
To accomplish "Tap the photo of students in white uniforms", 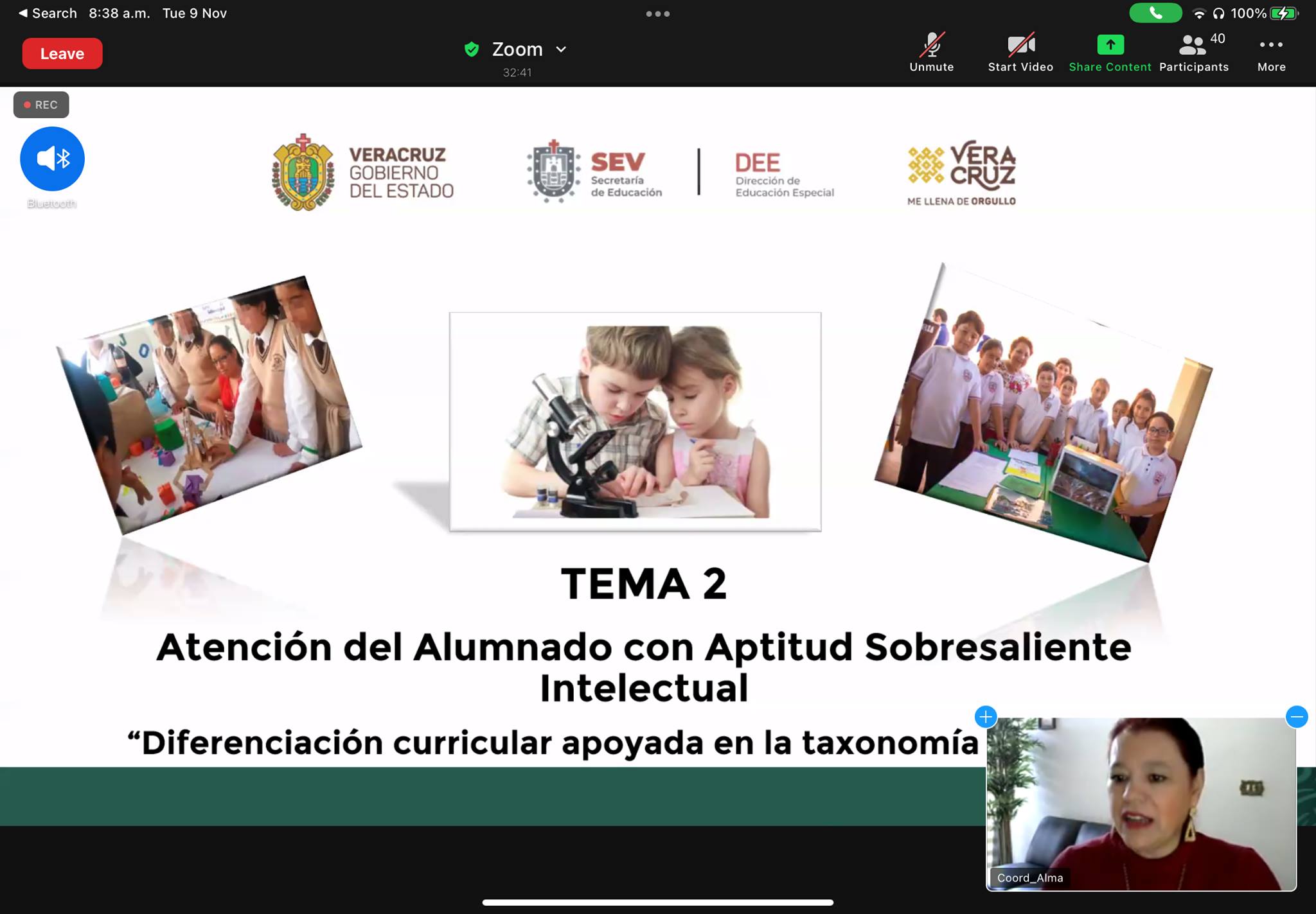I will pyautogui.click(x=1043, y=412).
